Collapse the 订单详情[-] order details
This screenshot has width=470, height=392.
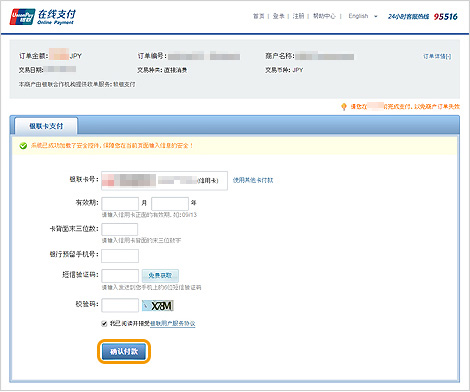[437, 56]
